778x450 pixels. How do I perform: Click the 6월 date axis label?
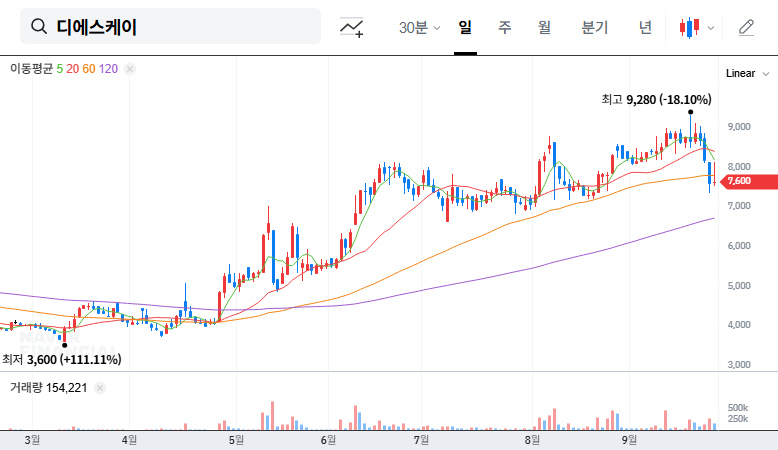click(328, 440)
